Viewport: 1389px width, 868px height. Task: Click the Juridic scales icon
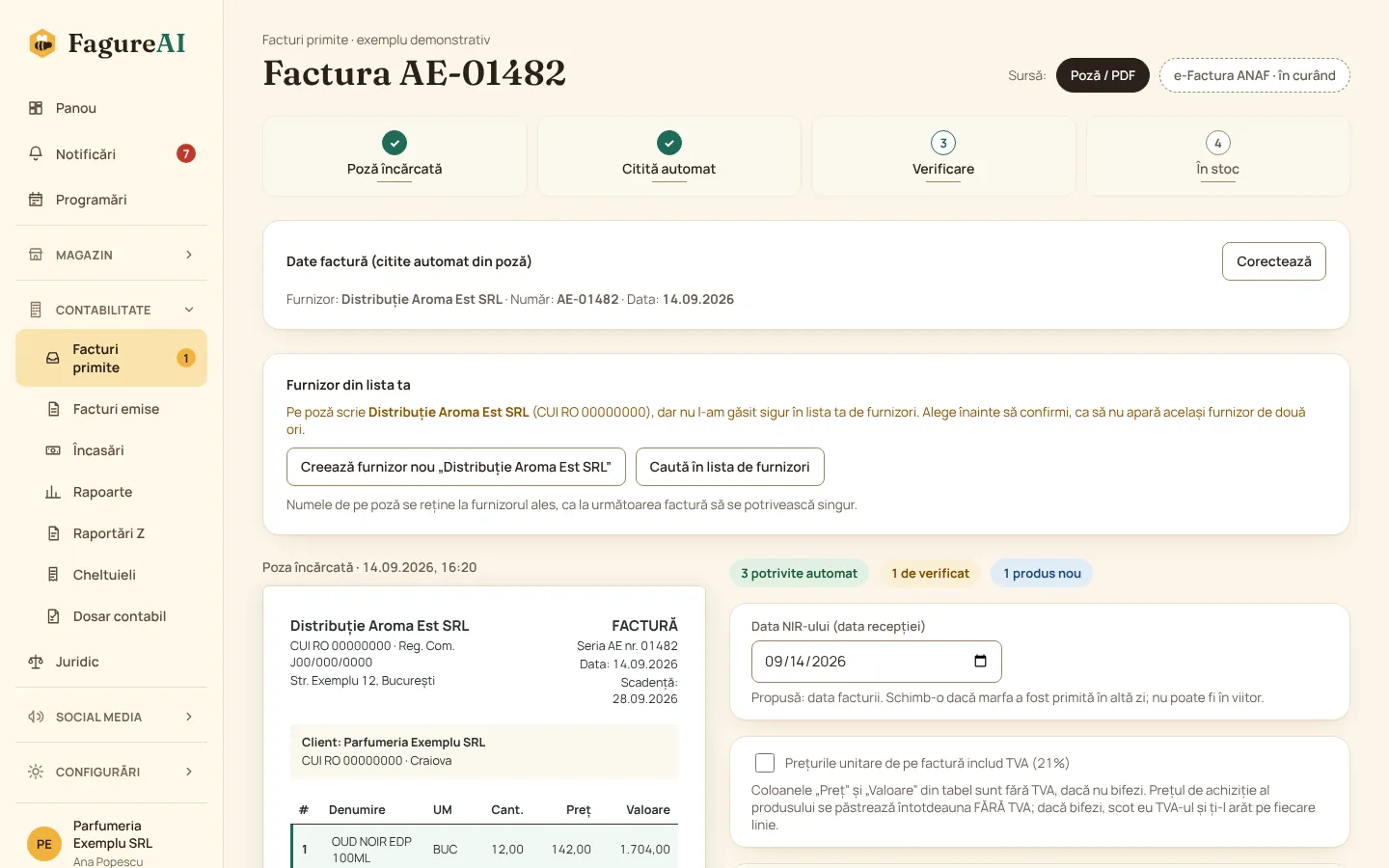[36, 662]
